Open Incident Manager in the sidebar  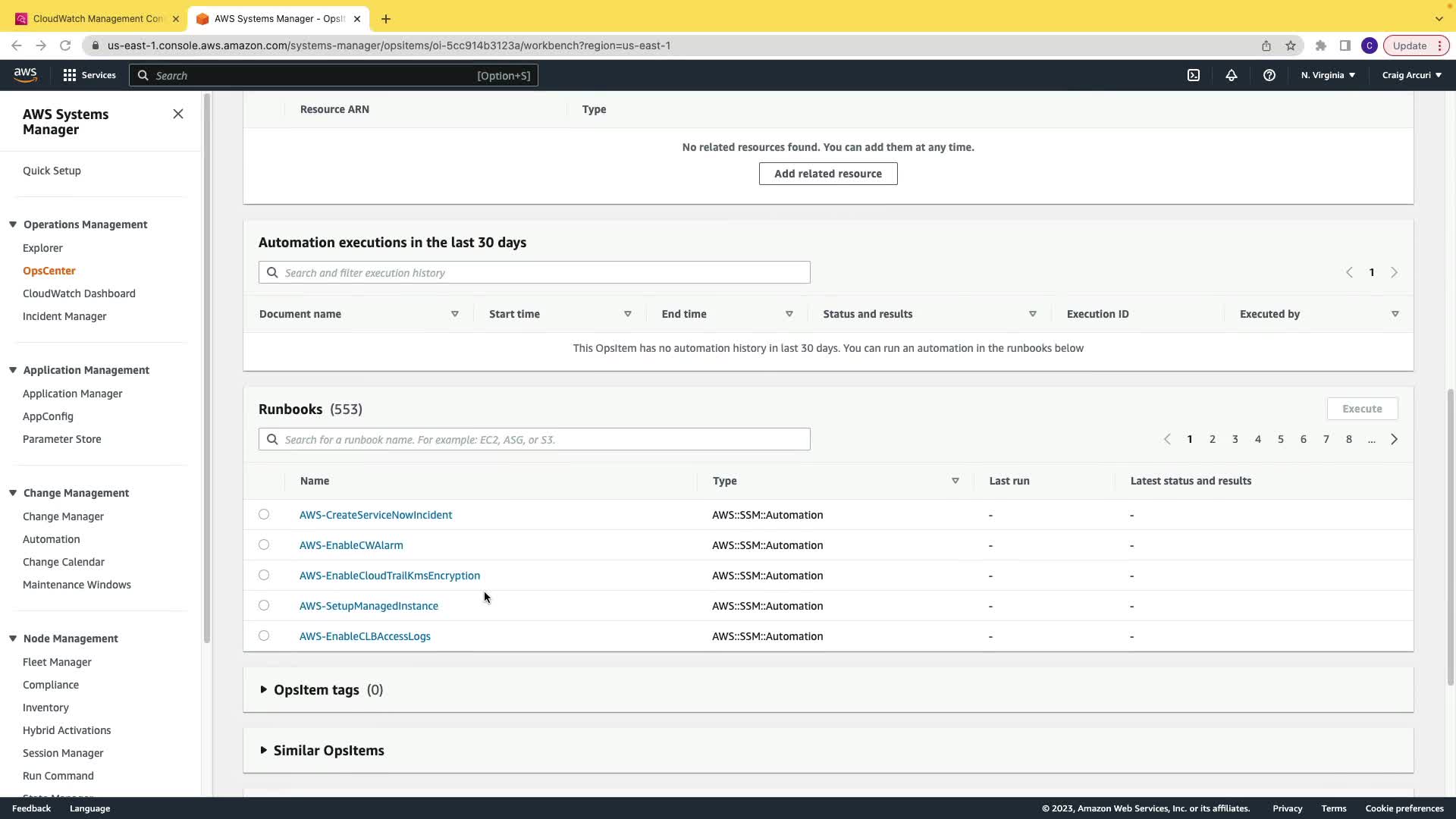(x=64, y=316)
